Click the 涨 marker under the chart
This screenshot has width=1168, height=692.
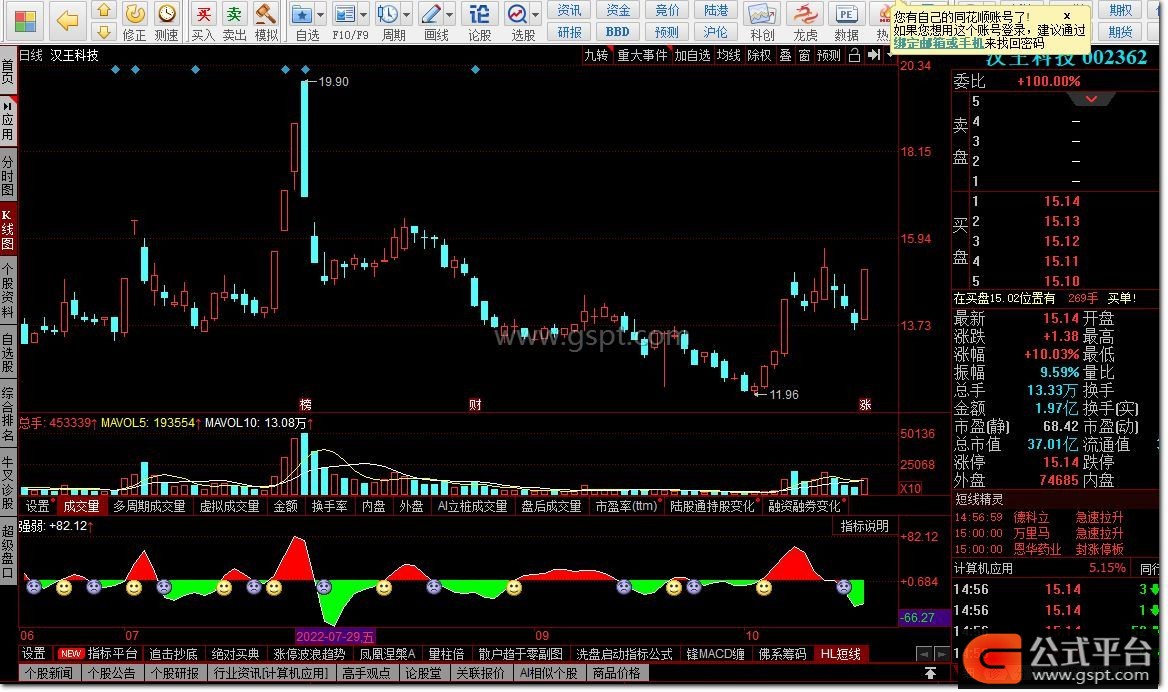click(865, 404)
